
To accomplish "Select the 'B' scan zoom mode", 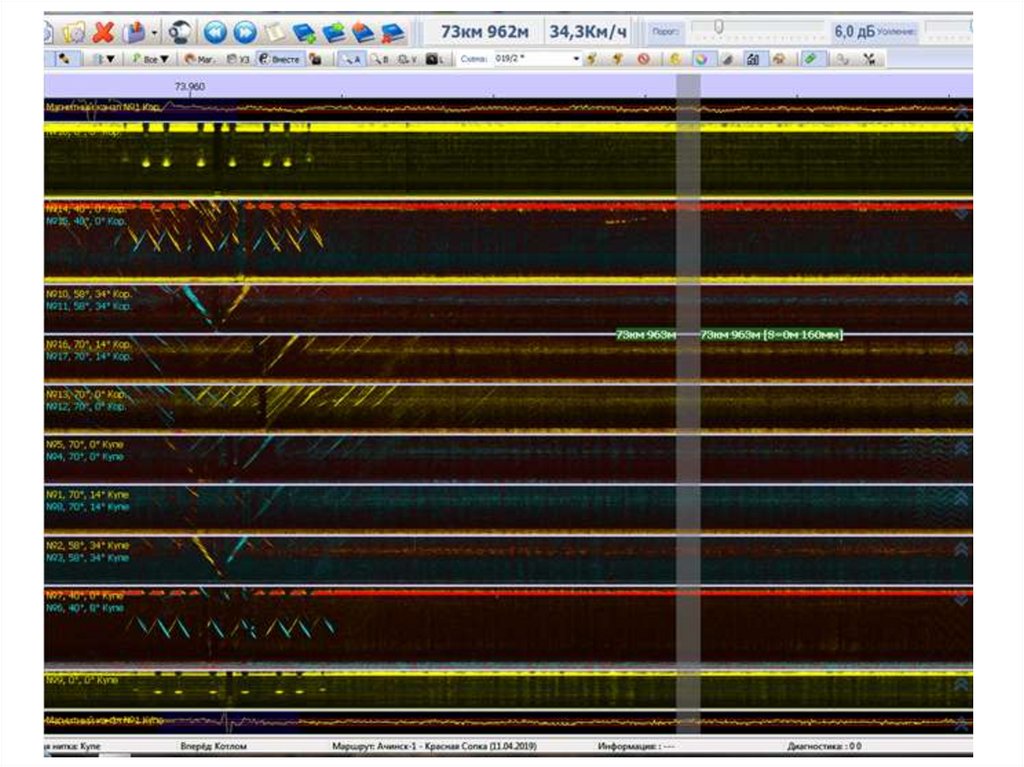I will (x=380, y=59).
